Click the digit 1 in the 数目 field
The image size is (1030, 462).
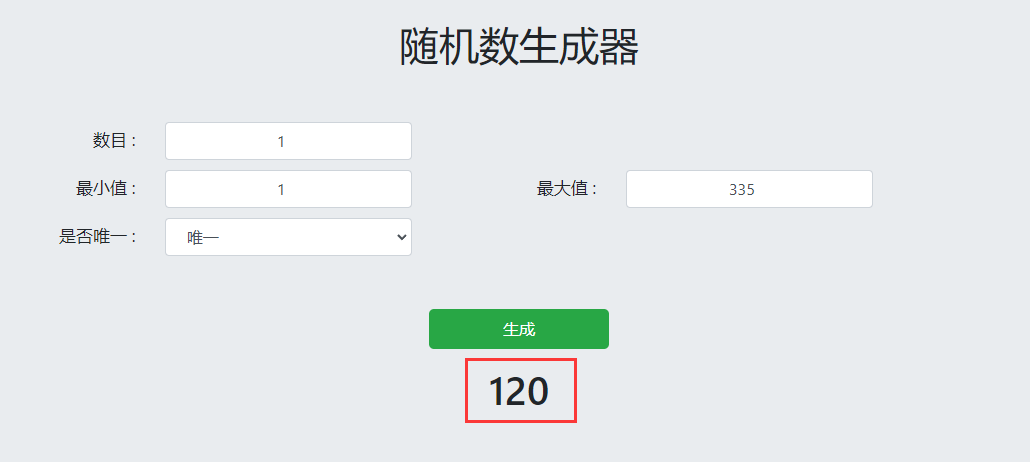pyautogui.click(x=281, y=141)
